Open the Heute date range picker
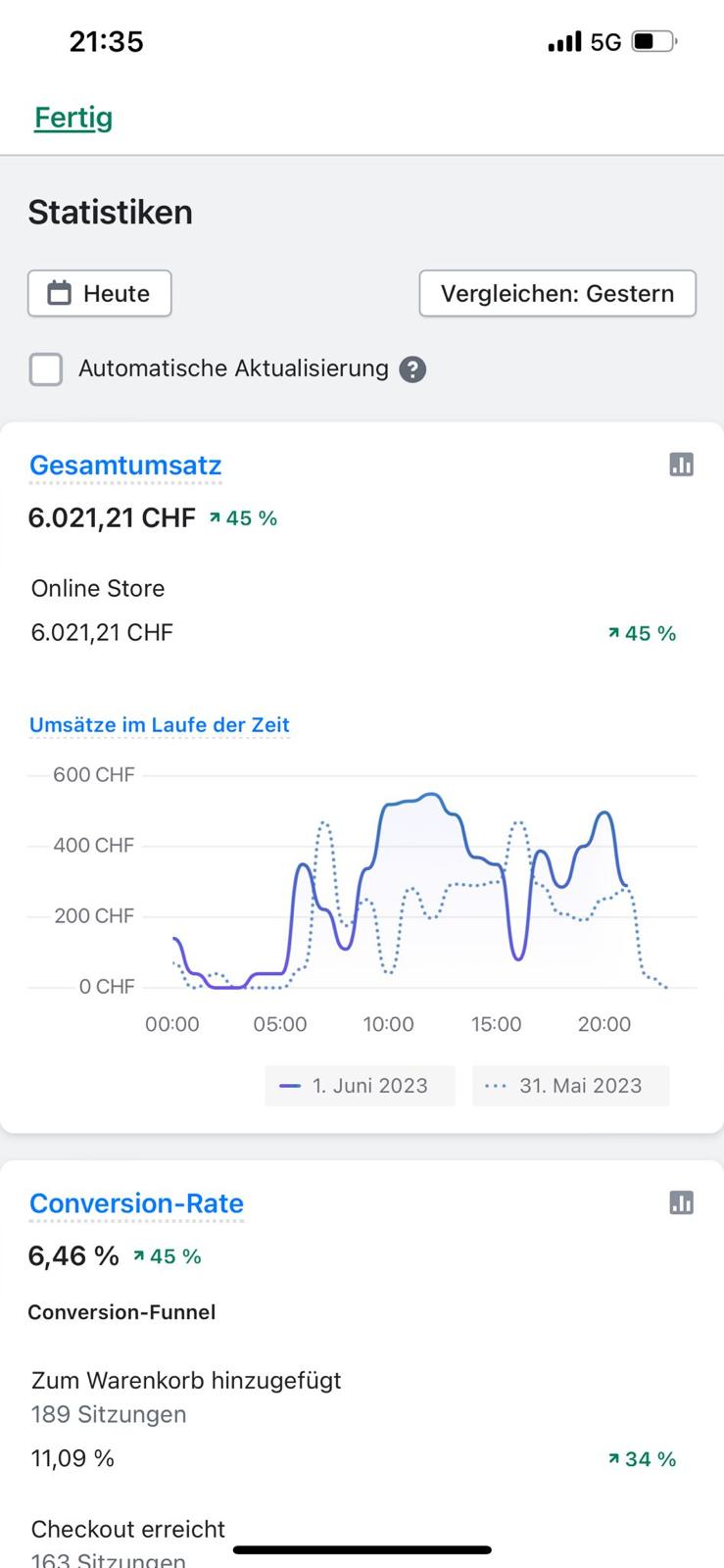 pyautogui.click(x=100, y=293)
